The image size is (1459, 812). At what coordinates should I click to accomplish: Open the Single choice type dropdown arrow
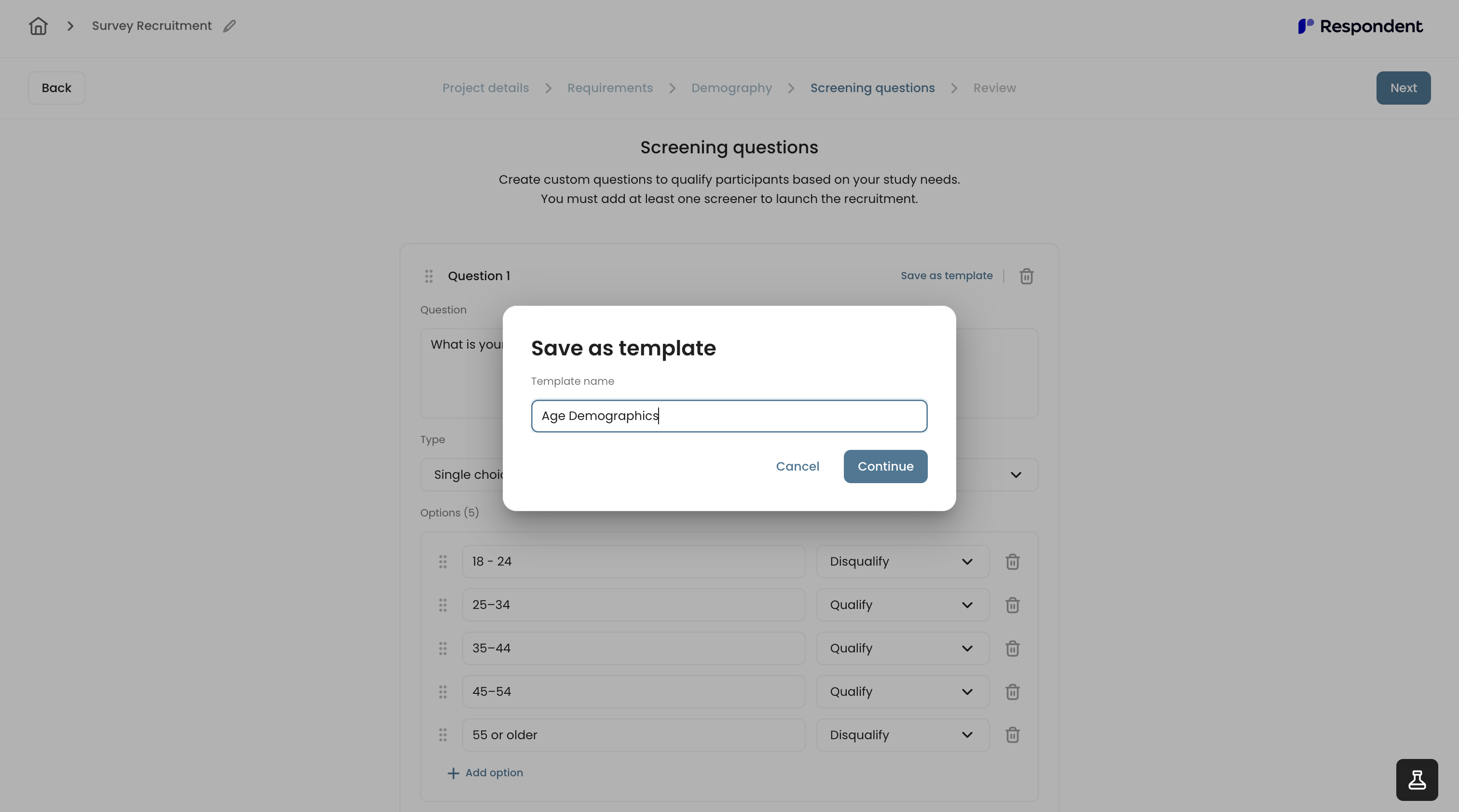1016,475
